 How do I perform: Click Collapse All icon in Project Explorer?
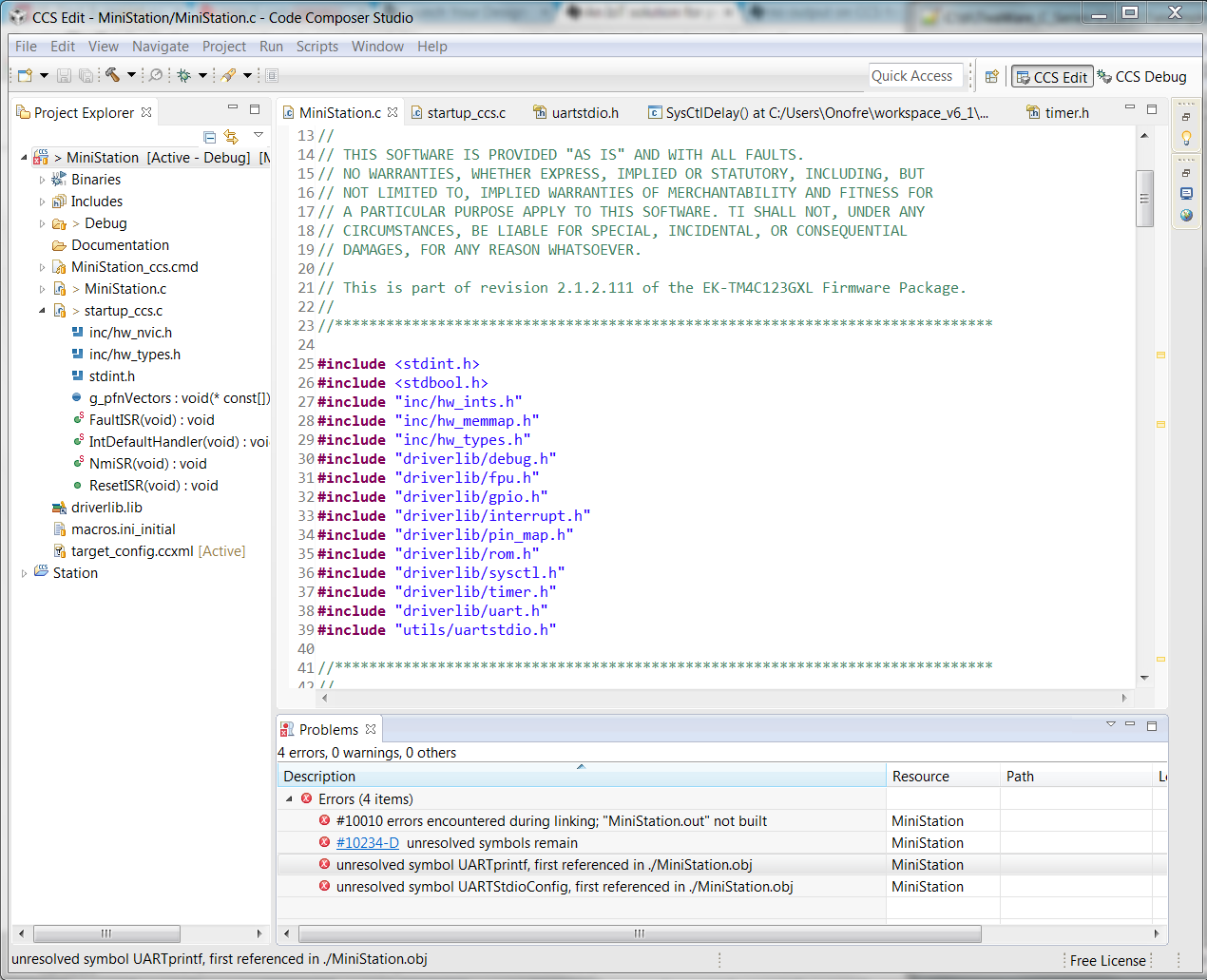210,137
